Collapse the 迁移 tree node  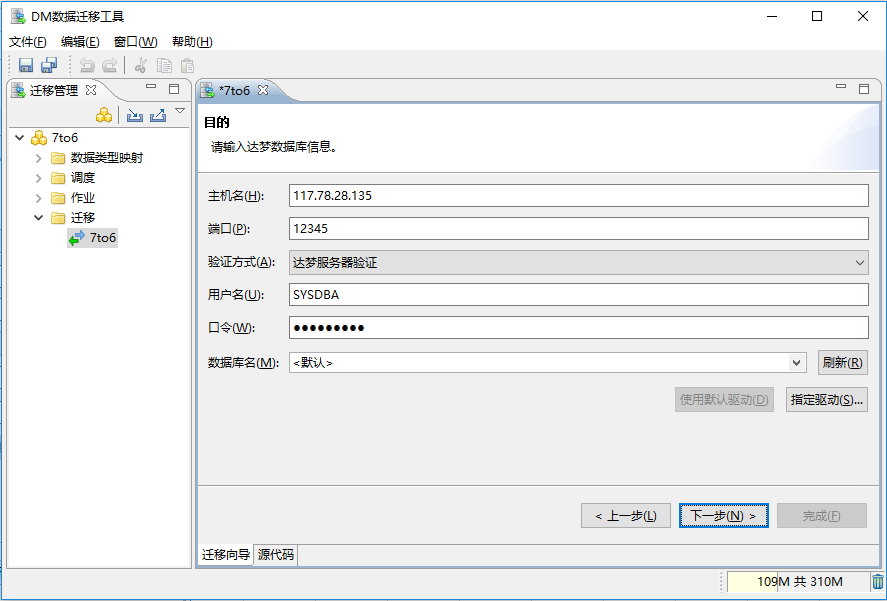tap(38, 217)
